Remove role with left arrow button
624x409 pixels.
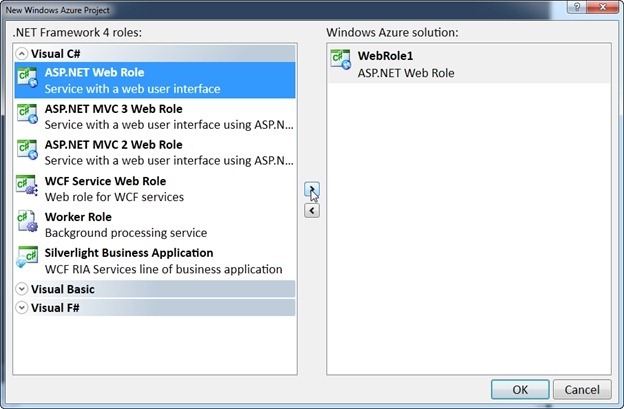click(x=312, y=210)
